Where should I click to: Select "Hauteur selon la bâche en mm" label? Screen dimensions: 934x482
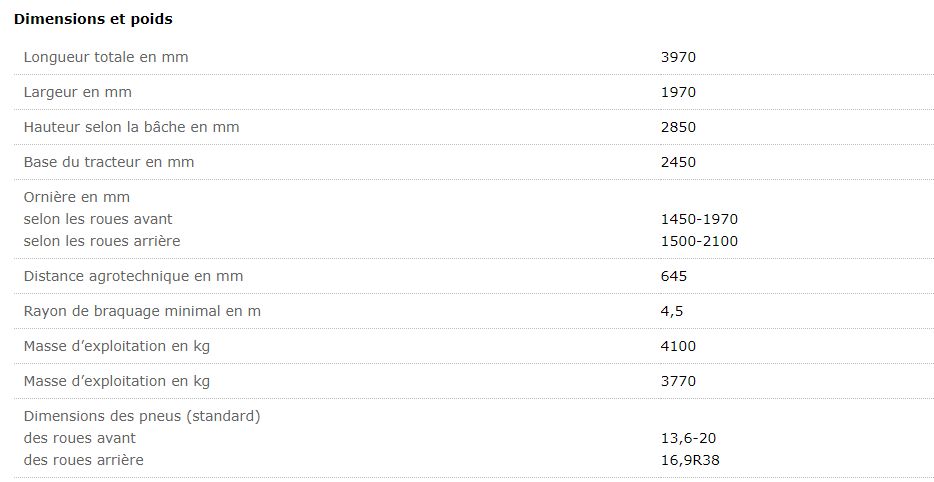(x=131, y=127)
